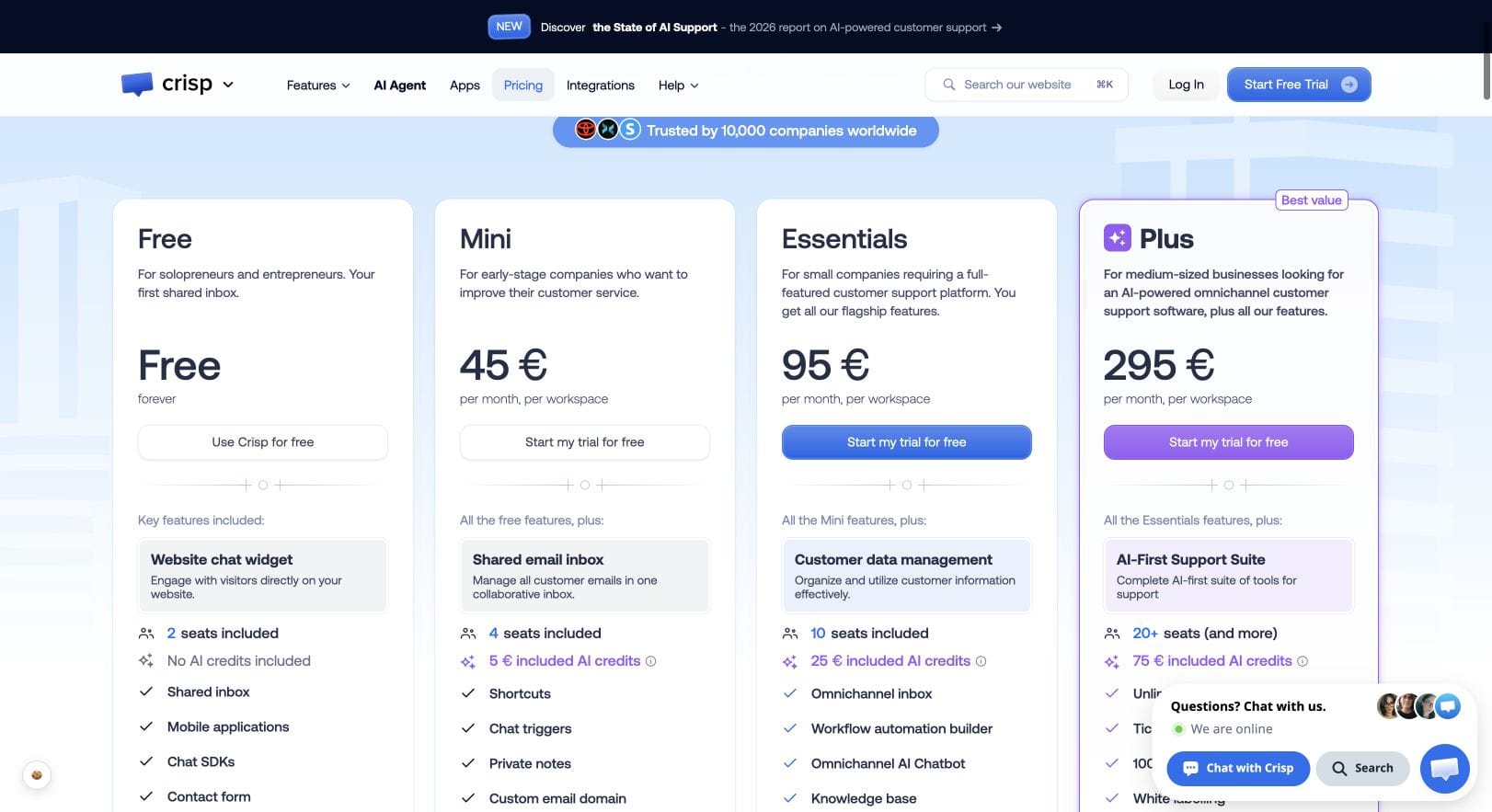Go to the Apps page

[x=465, y=86]
